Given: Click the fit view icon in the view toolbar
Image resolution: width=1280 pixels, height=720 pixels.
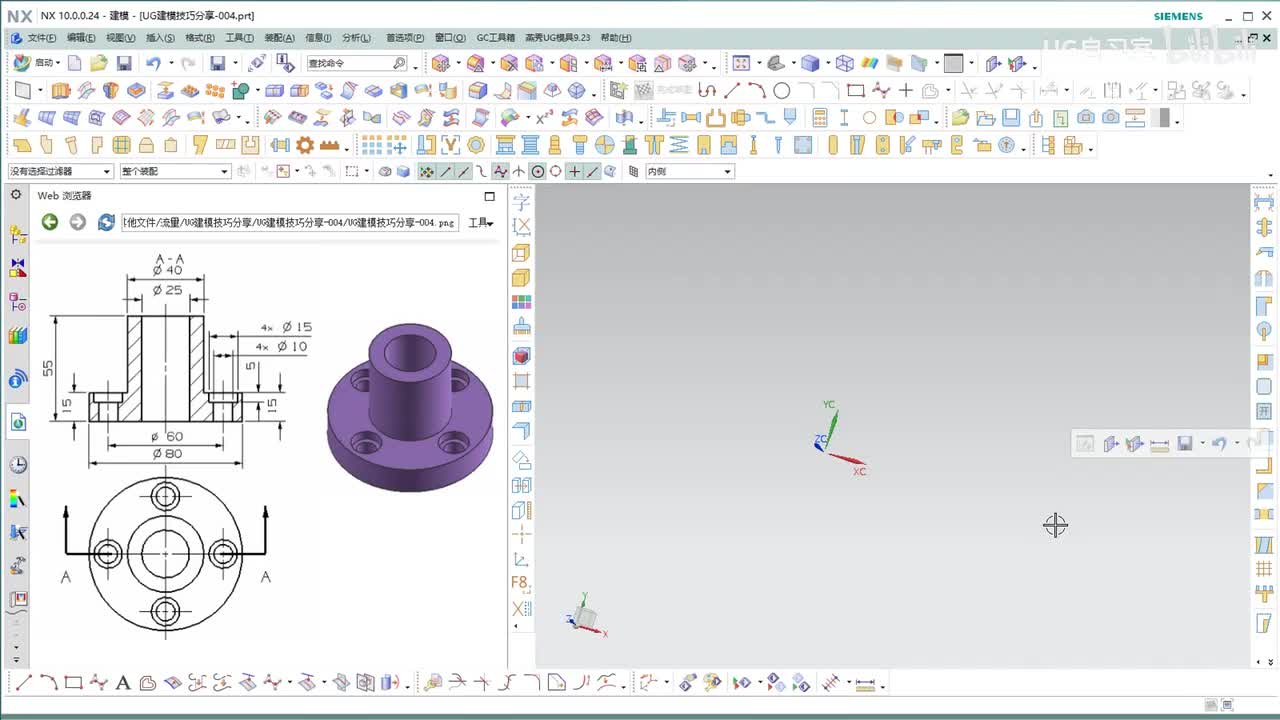Looking at the screenshot, I should pos(740,63).
